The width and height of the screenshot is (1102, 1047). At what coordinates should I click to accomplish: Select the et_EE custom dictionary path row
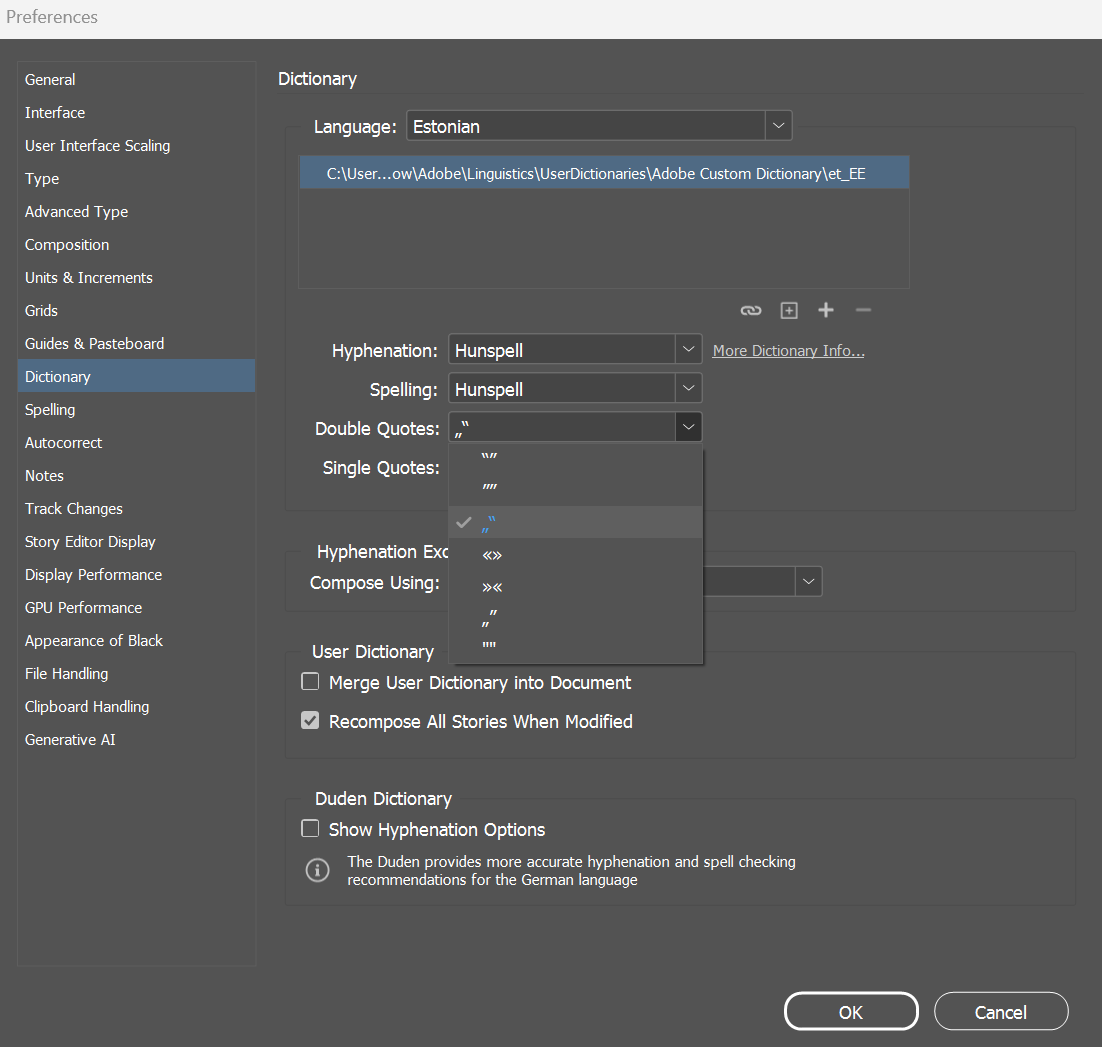[604, 173]
